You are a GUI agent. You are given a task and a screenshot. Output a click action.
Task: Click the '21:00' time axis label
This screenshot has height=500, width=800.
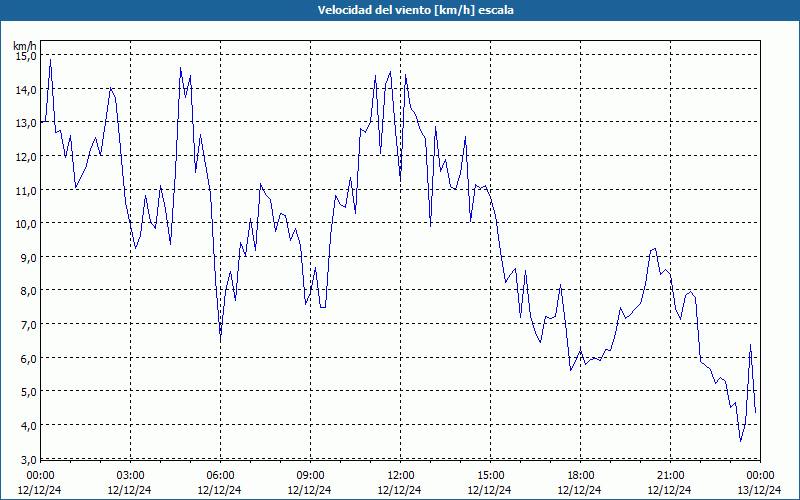pyautogui.click(x=670, y=476)
